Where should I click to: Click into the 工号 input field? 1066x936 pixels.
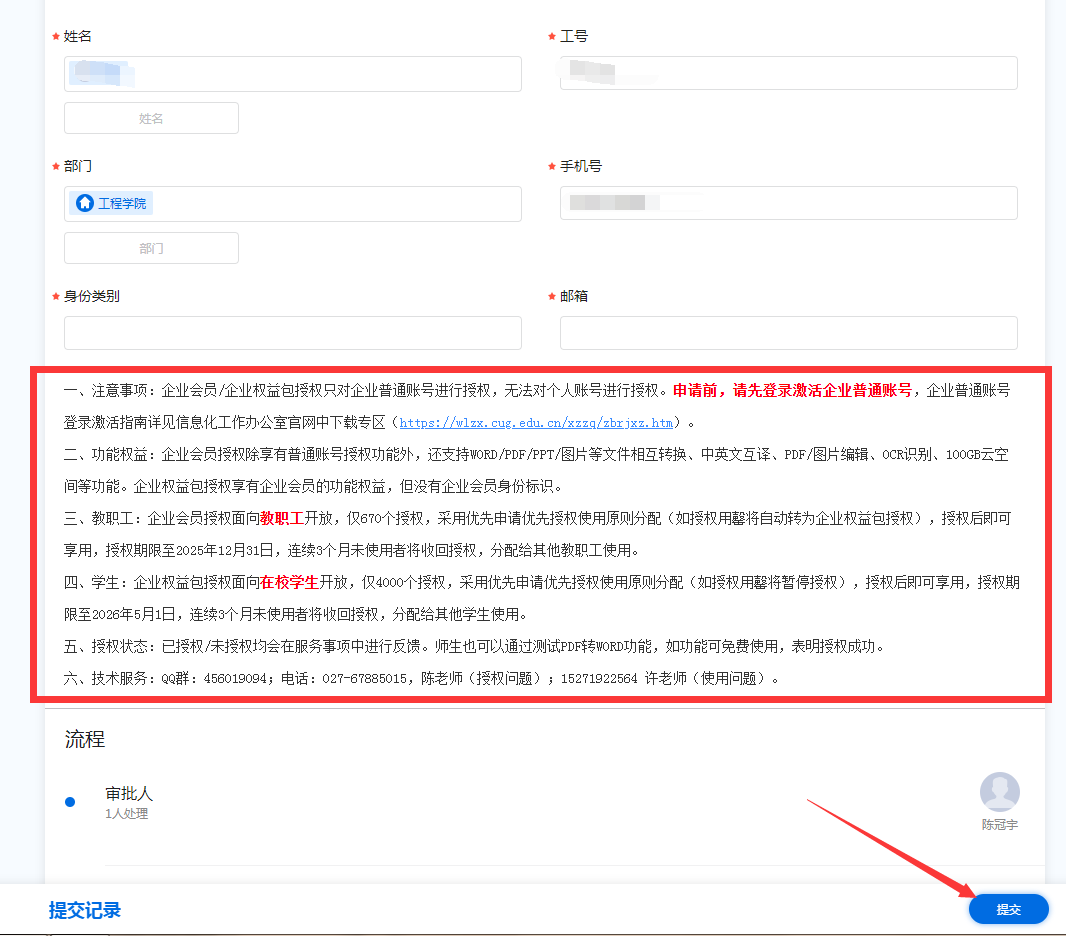point(788,74)
